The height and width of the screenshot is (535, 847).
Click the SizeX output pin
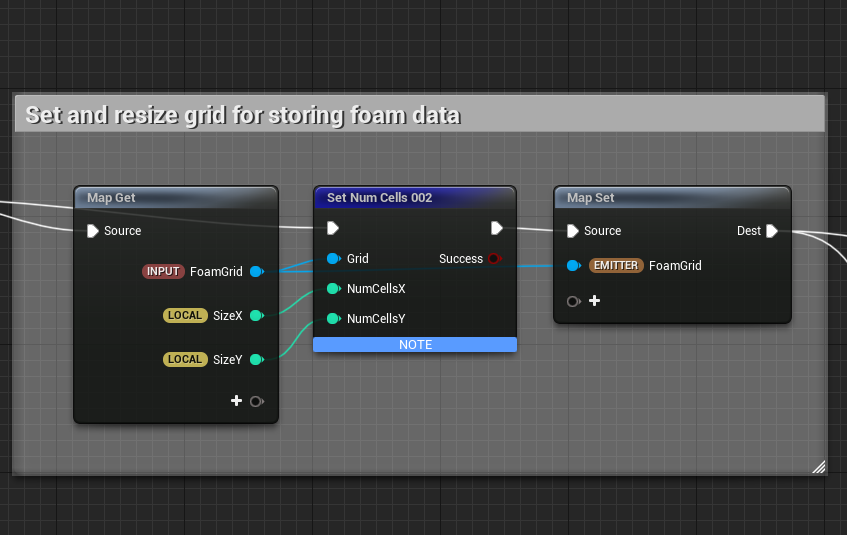256,315
